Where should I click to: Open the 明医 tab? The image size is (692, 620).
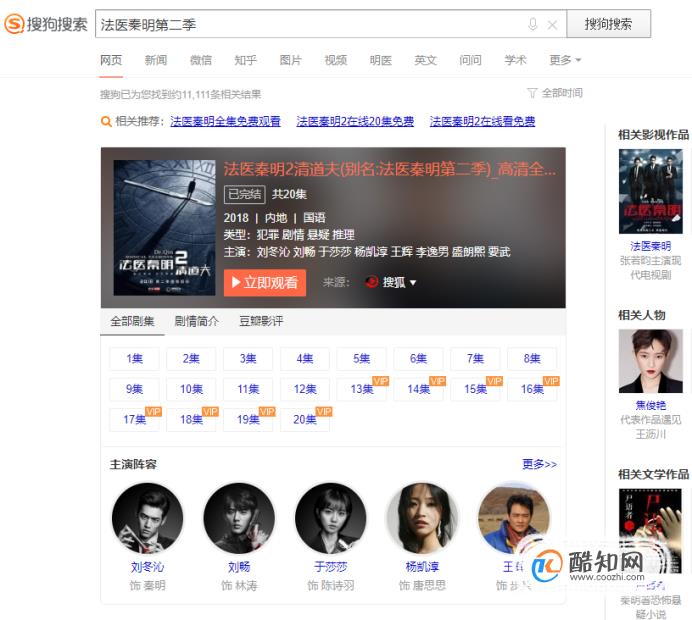[380, 60]
